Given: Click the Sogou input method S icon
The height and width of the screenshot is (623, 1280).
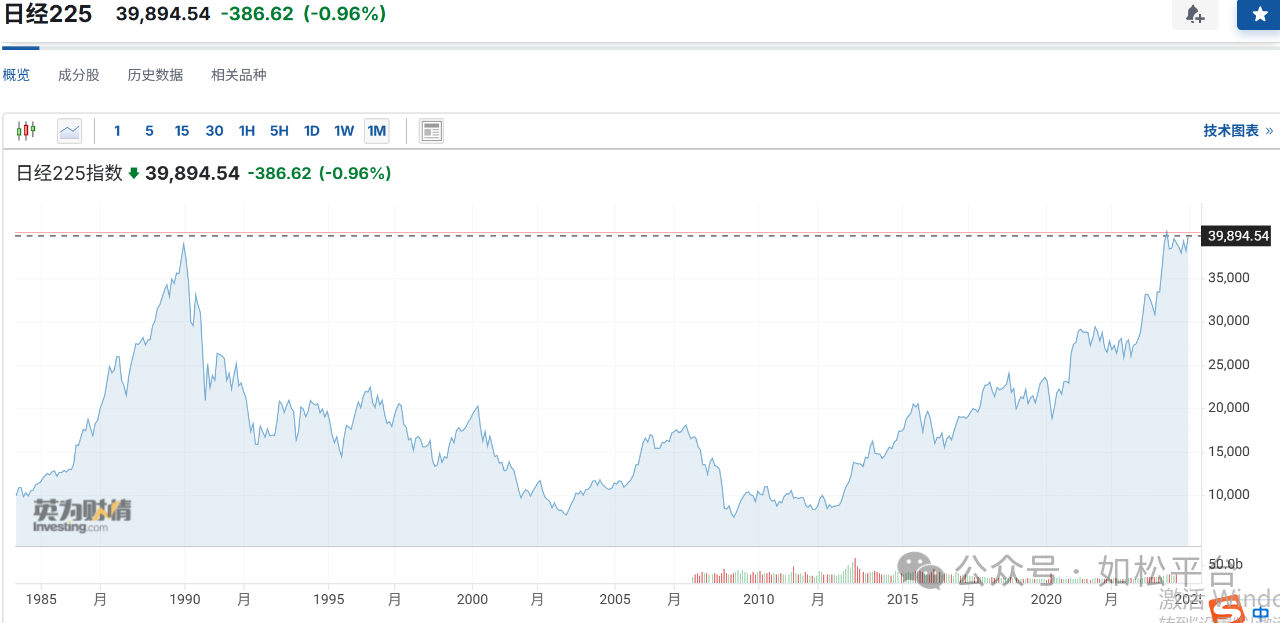Looking at the screenshot, I should pyautogui.click(x=1228, y=609).
